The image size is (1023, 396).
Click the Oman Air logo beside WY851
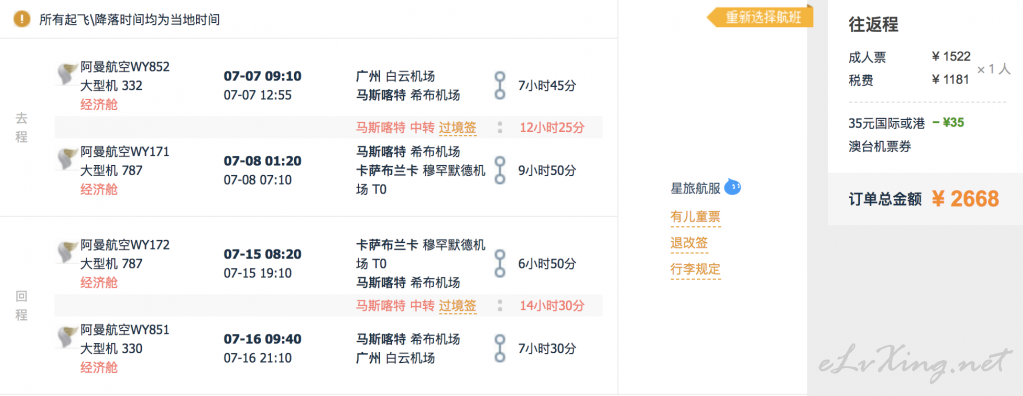point(67,337)
